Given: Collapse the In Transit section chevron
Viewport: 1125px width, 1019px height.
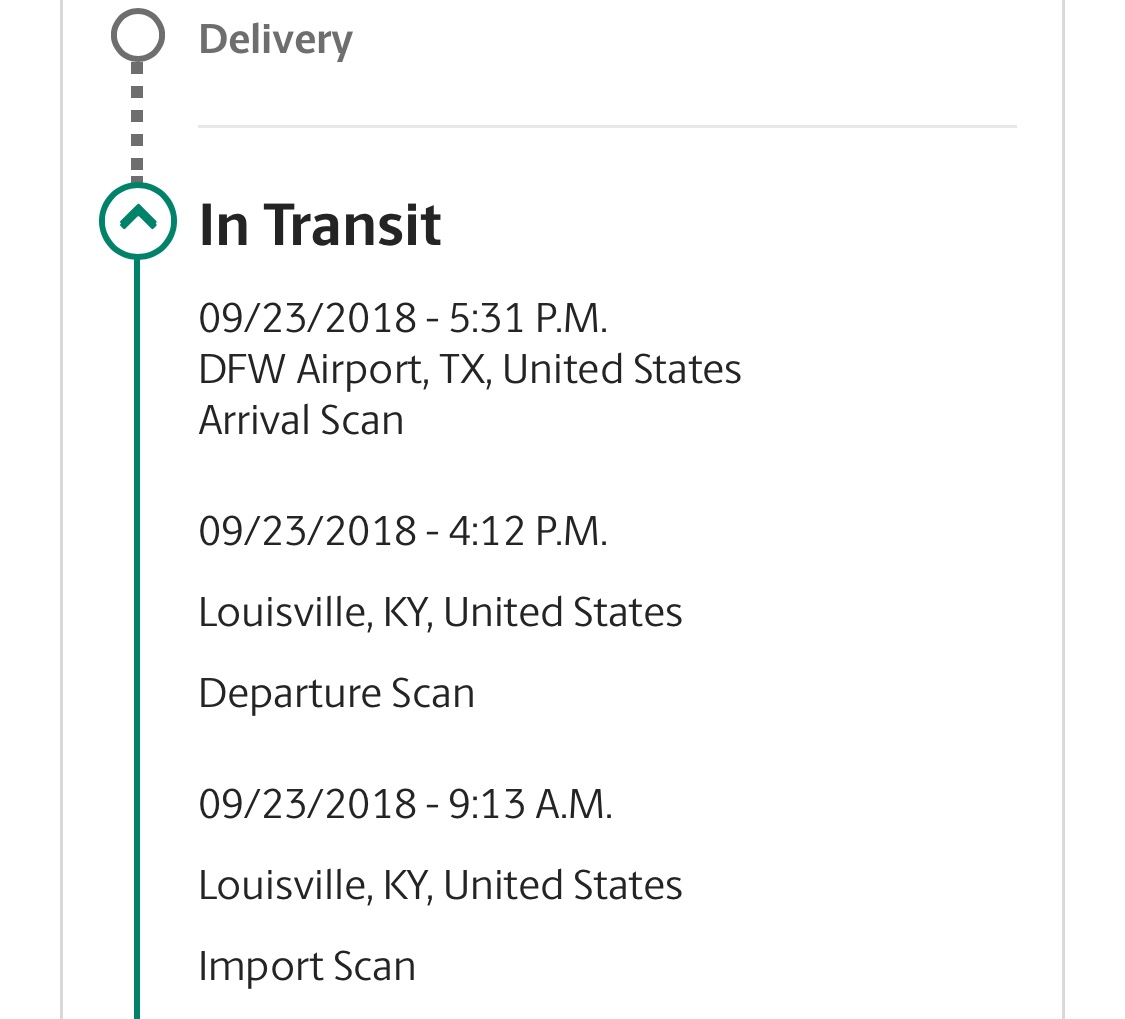Looking at the screenshot, I should pos(138,221).
